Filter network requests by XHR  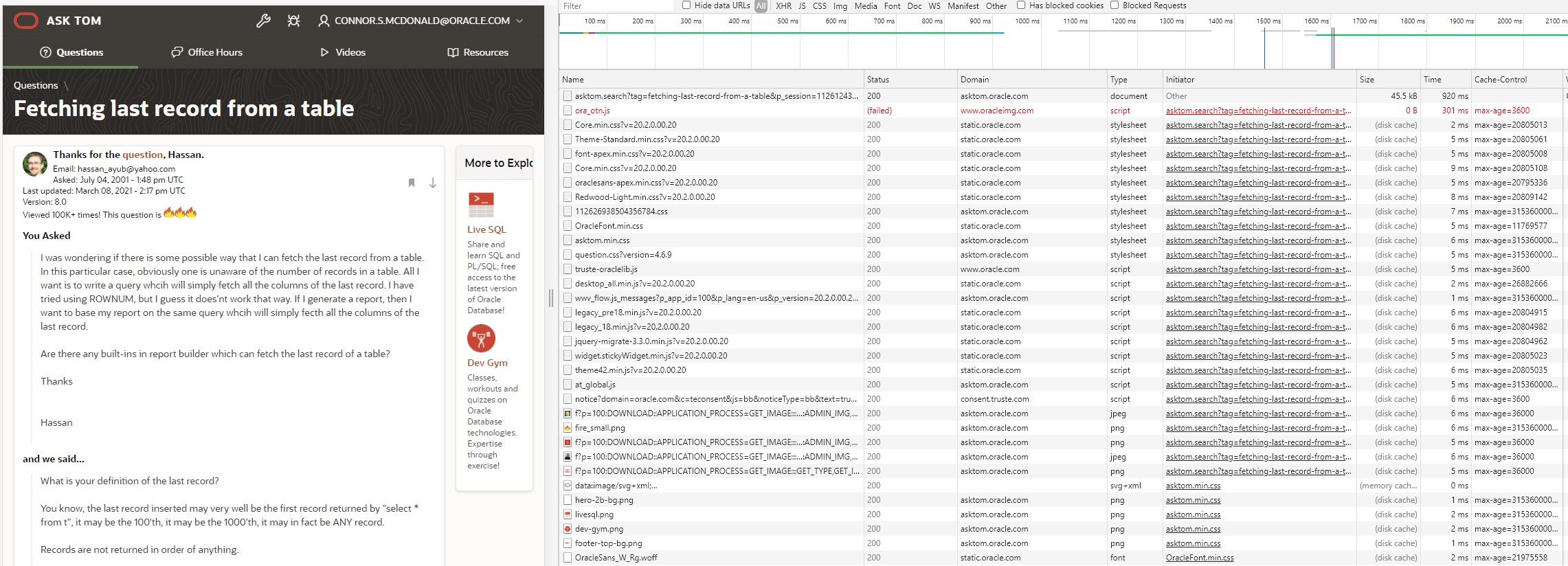(x=783, y=5)
